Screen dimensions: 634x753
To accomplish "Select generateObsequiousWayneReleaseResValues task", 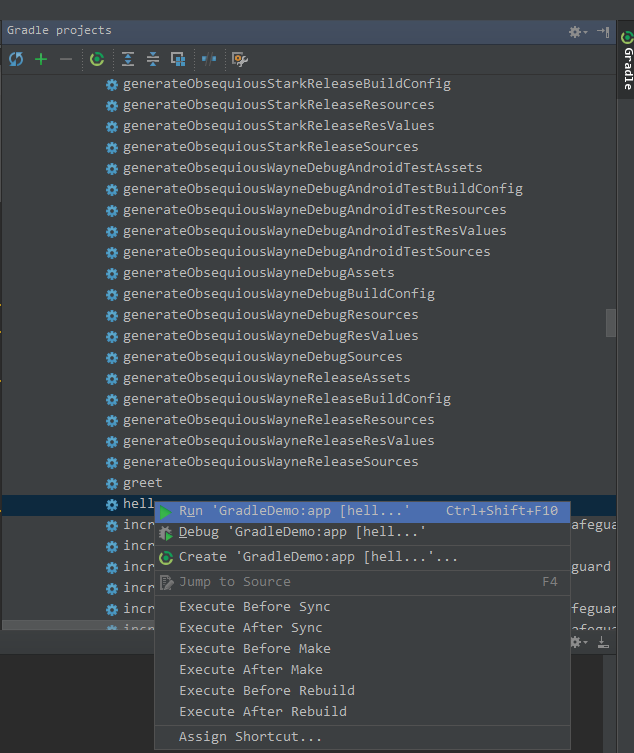I will 279,441.
